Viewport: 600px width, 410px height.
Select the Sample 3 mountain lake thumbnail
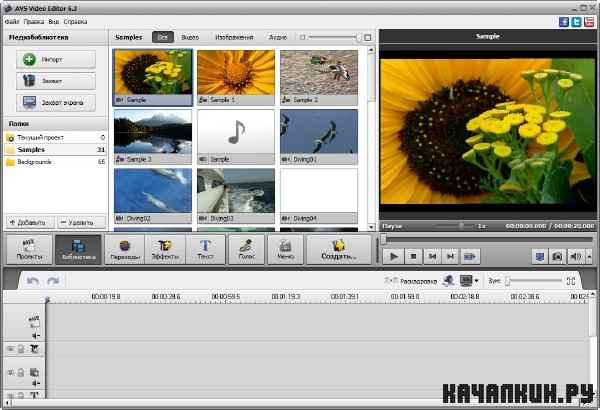(x=153, y=137)
